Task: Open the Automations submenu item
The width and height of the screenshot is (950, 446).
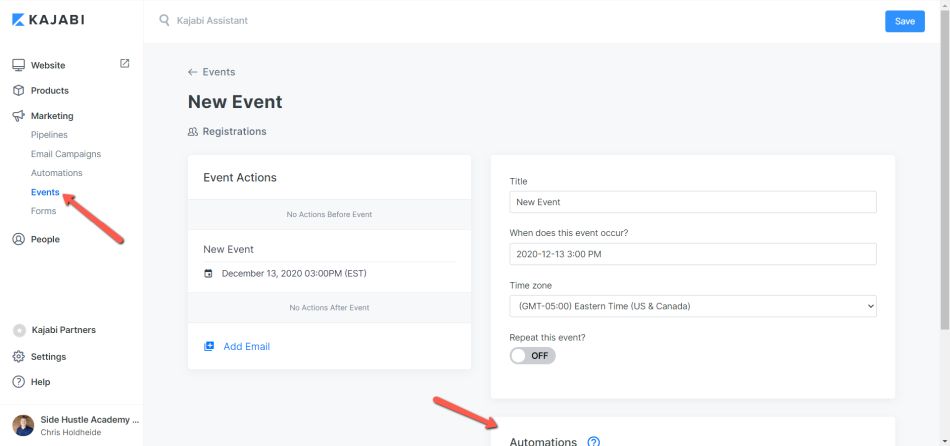Action: click(56, 173)
